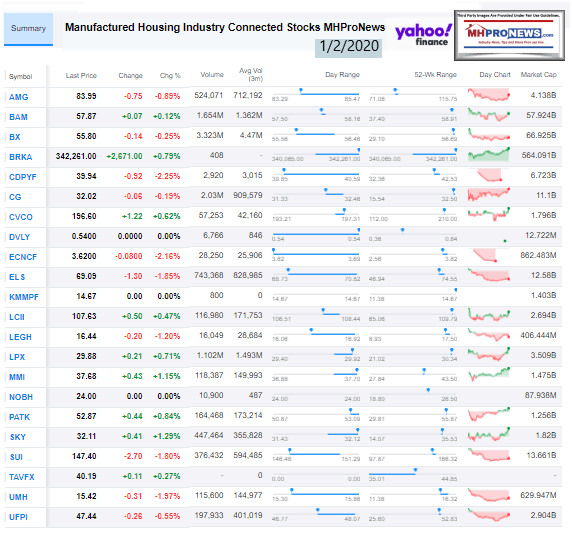
Task: Select LPX volume 1.102M
Action: (210, 356)
